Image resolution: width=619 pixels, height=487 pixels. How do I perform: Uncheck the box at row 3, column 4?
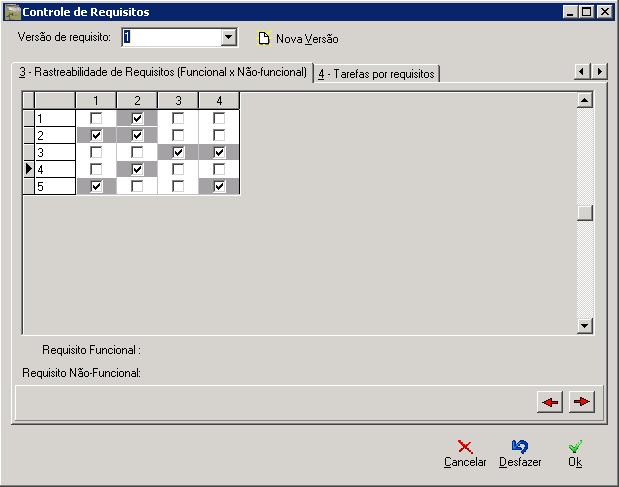(219, 152)
